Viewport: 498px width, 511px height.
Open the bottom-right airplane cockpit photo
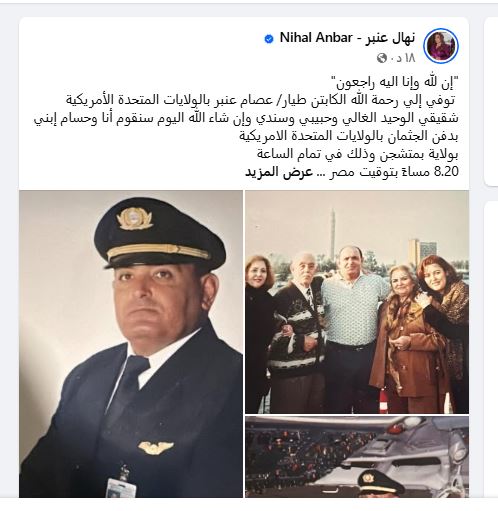(357, 457)
